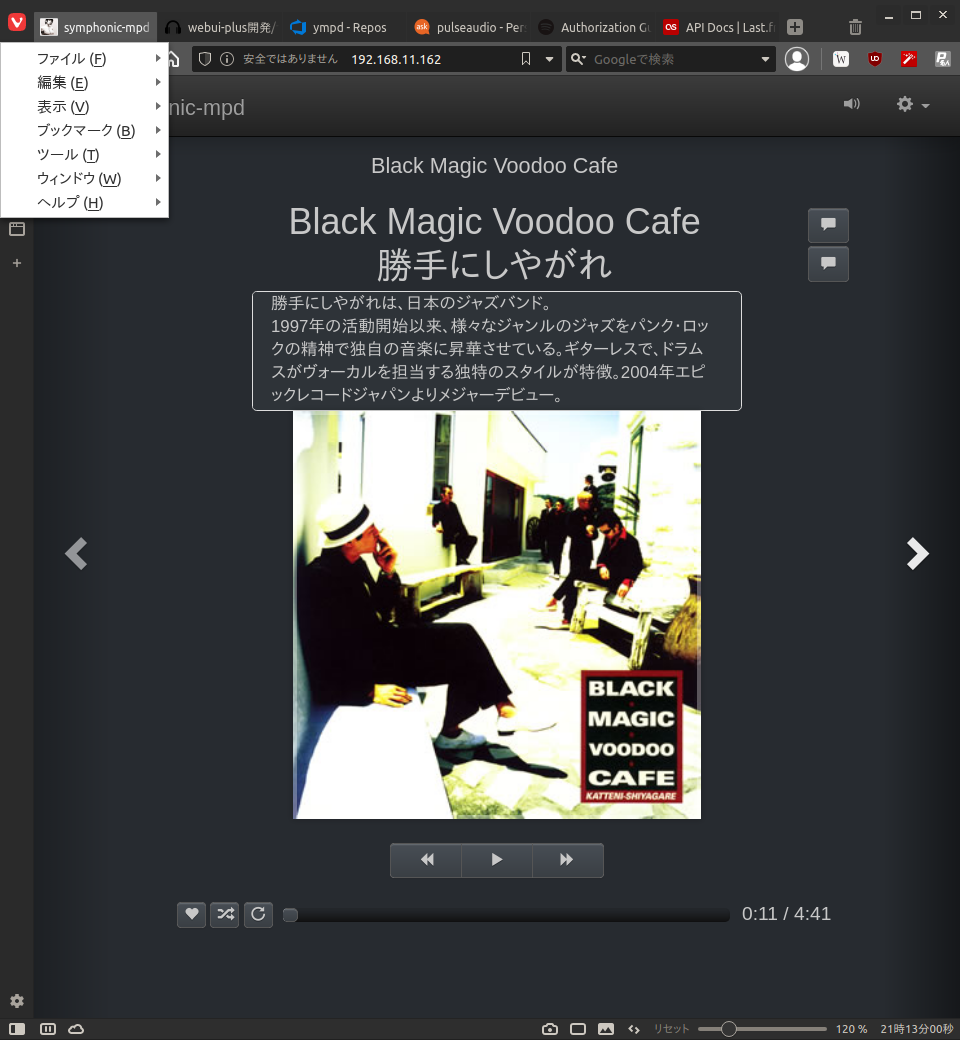960x1040 pixels.
Task: Open the closed tabs trash can
Action: tap(855, 27)
